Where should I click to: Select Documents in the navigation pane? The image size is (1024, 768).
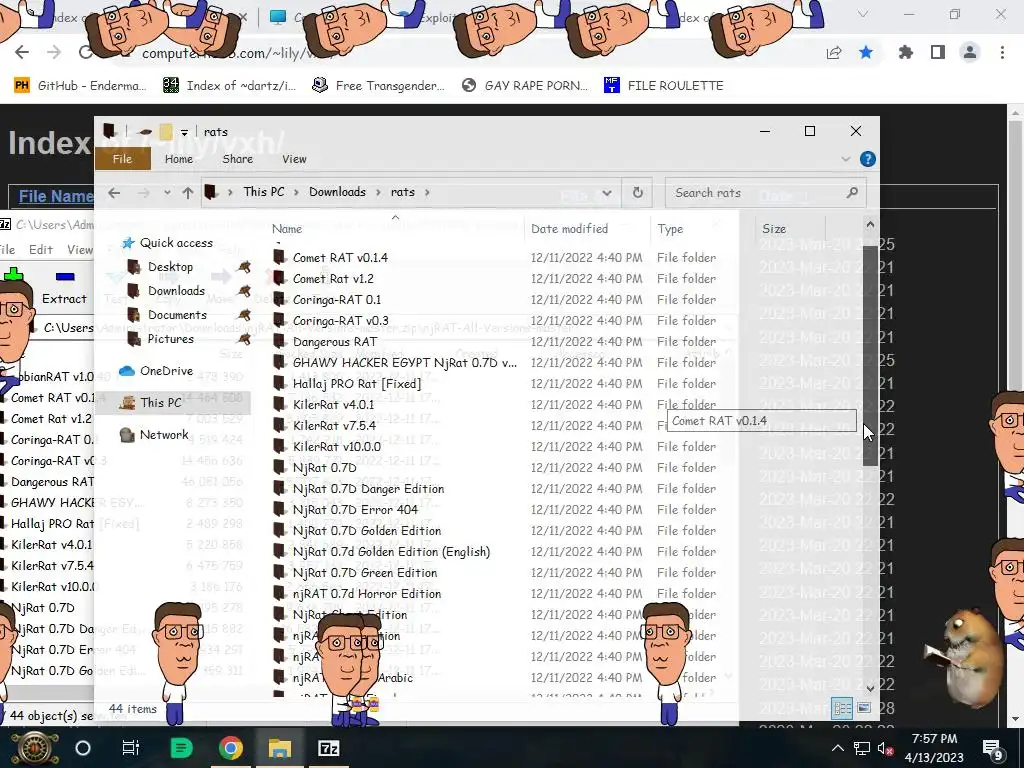177,315
